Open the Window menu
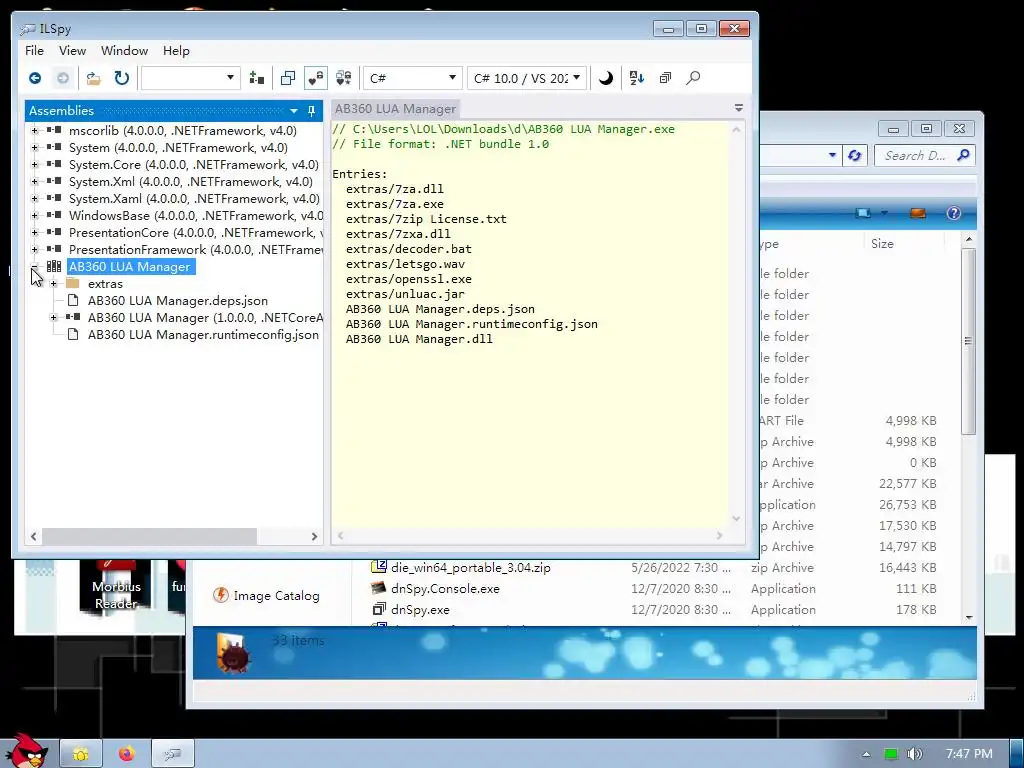The width and height of the screenshot is (1024, 768). tap(124, 50)
